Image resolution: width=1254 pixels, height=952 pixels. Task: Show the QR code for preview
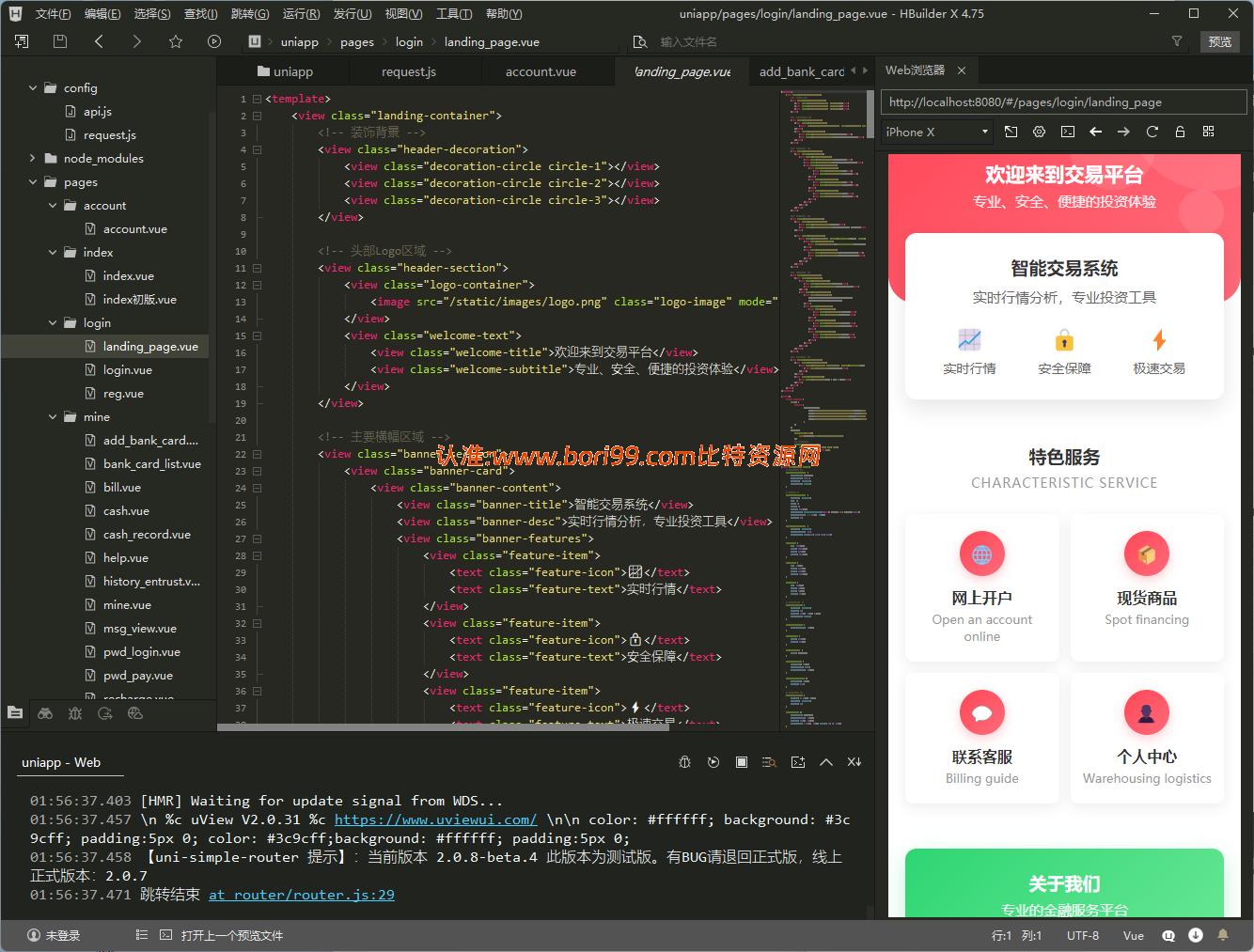click(1208, 132)
